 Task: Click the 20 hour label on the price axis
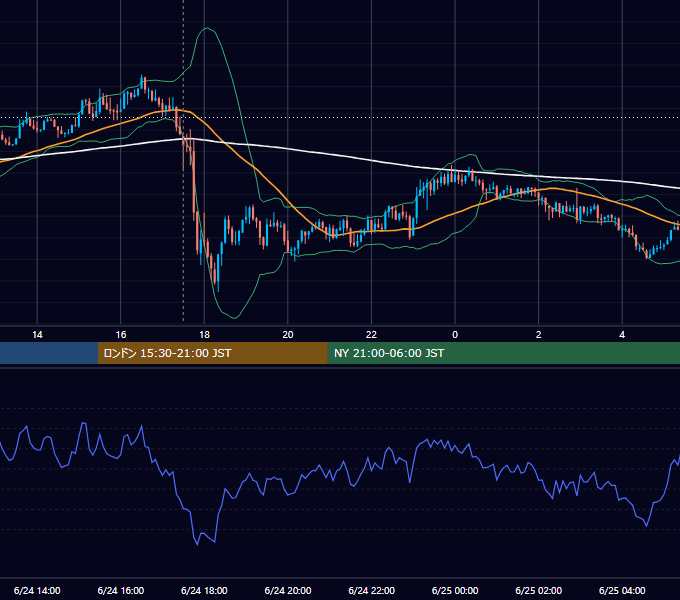click(x=288, y=335)
